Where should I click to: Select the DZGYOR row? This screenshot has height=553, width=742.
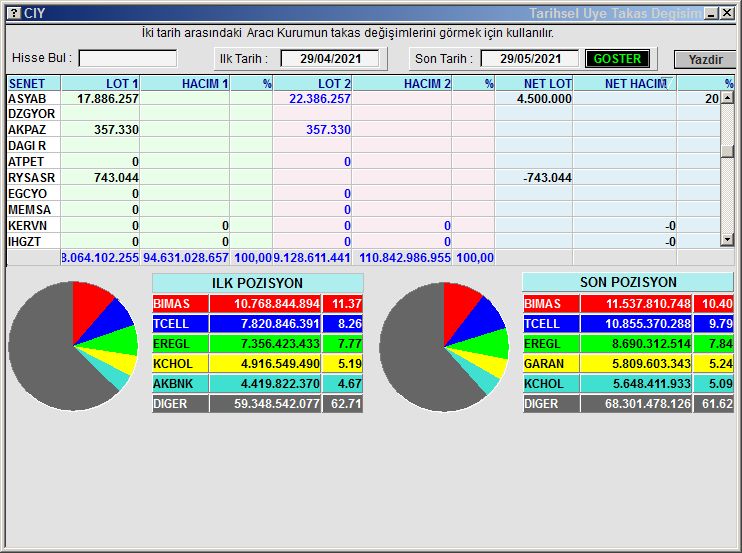click(363, 114)
